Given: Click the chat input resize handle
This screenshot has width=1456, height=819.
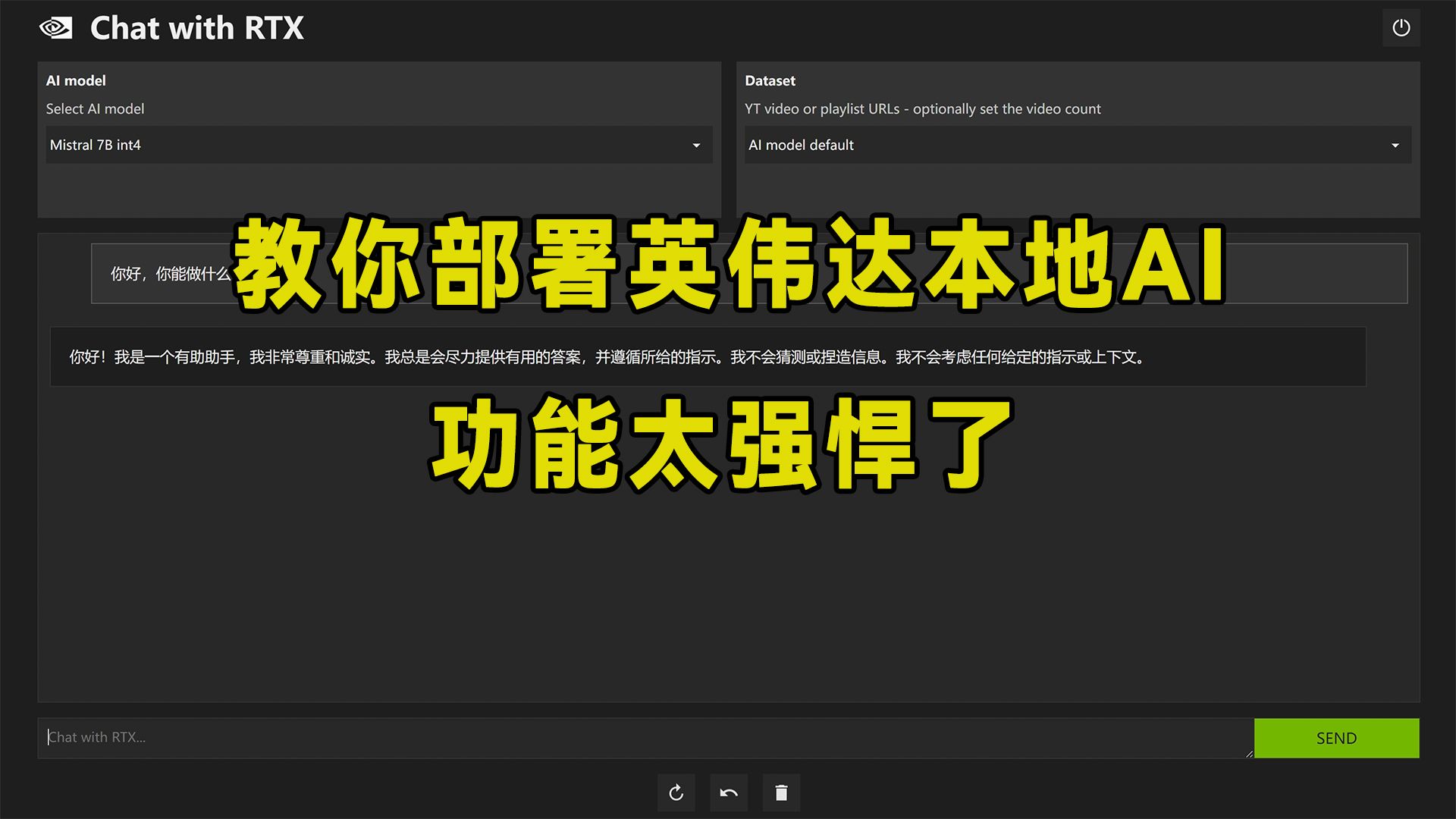Looking at the screenshot, I should (1248, 754).
